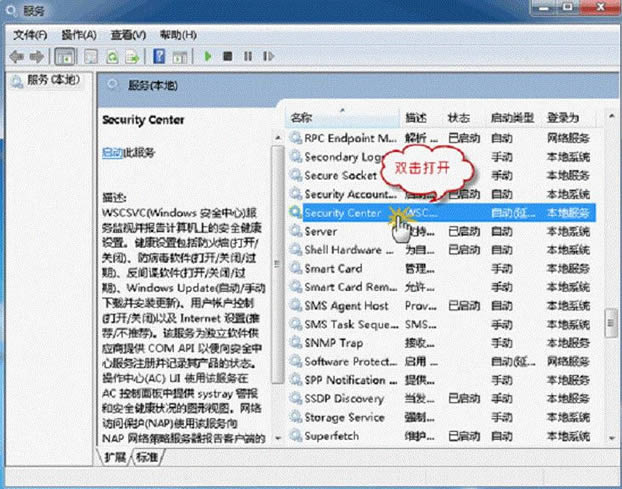Screen dimensions: 622x489
Task: Switch to the 扩展 tab
Action: tap(115, 457)
